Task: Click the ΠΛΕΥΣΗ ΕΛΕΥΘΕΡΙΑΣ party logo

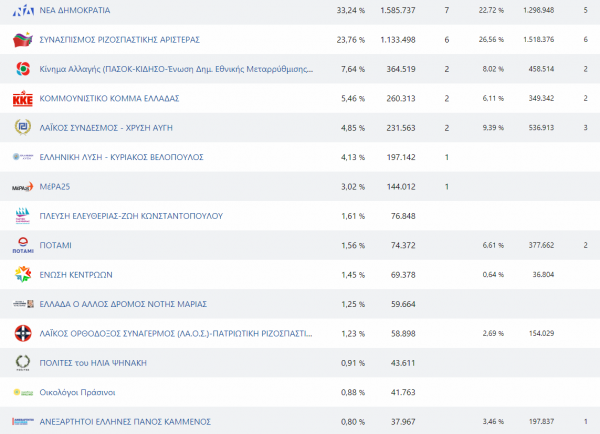Action: tap(22, 216)
